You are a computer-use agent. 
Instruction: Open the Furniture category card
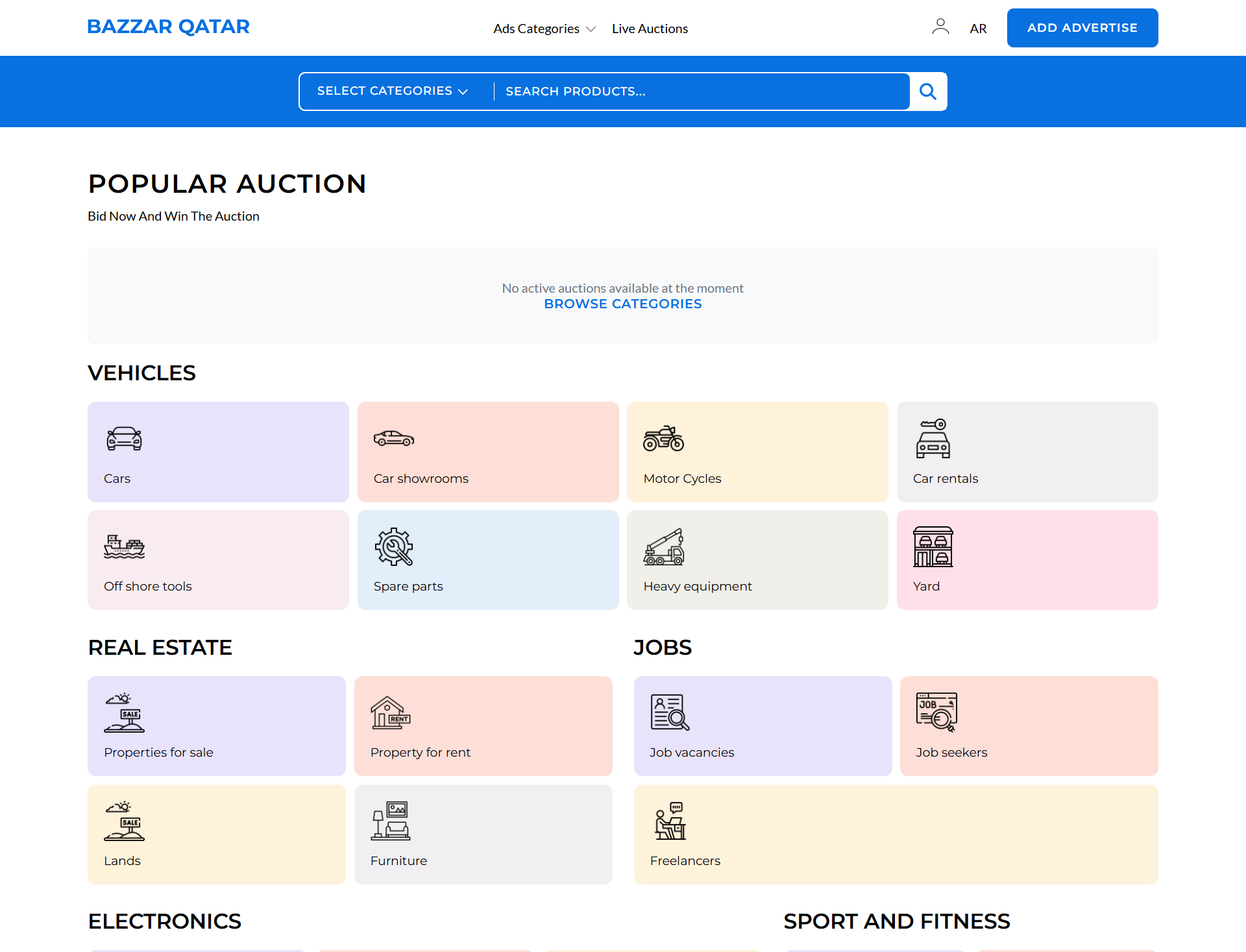(x=483, y=834)
